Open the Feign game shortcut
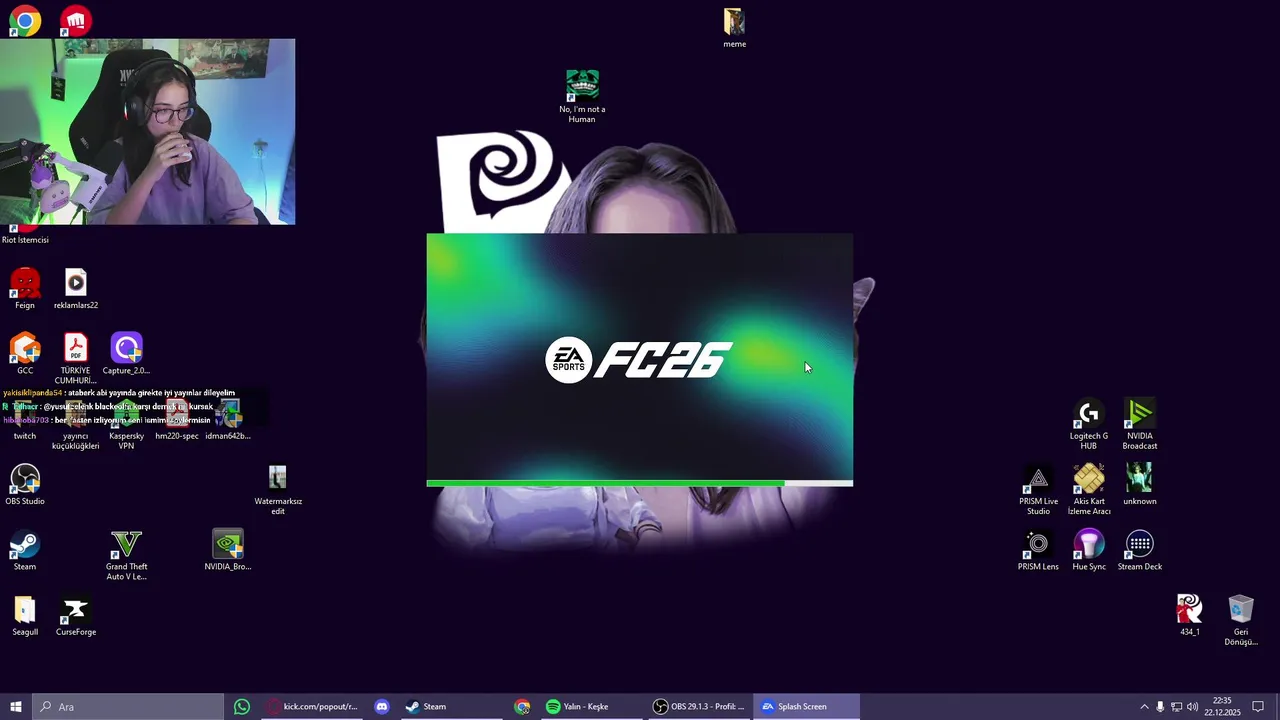 tap(25, 289)
